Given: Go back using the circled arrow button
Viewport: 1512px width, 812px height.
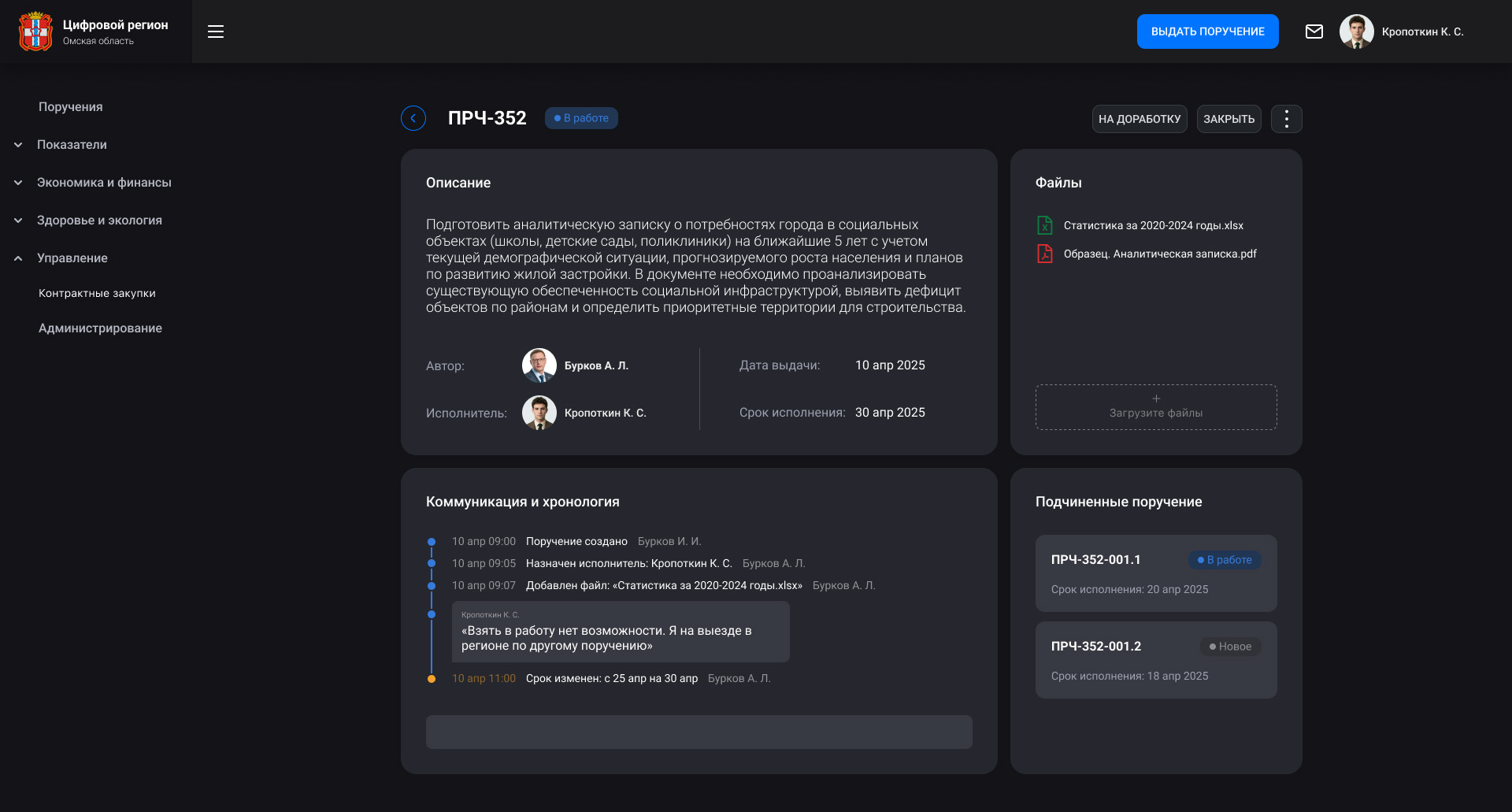Looking at the screenshot, I should coord(413,118).
